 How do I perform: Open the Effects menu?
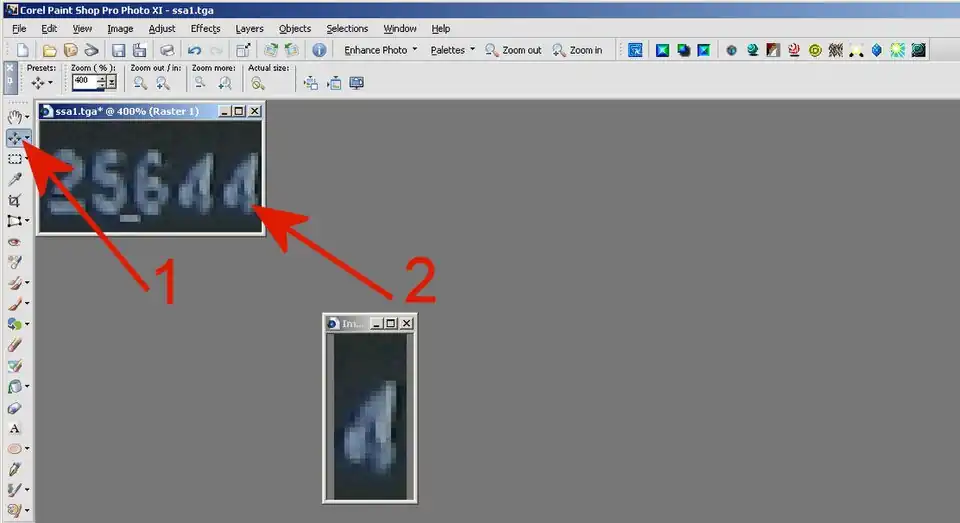(x=205, y=29)
